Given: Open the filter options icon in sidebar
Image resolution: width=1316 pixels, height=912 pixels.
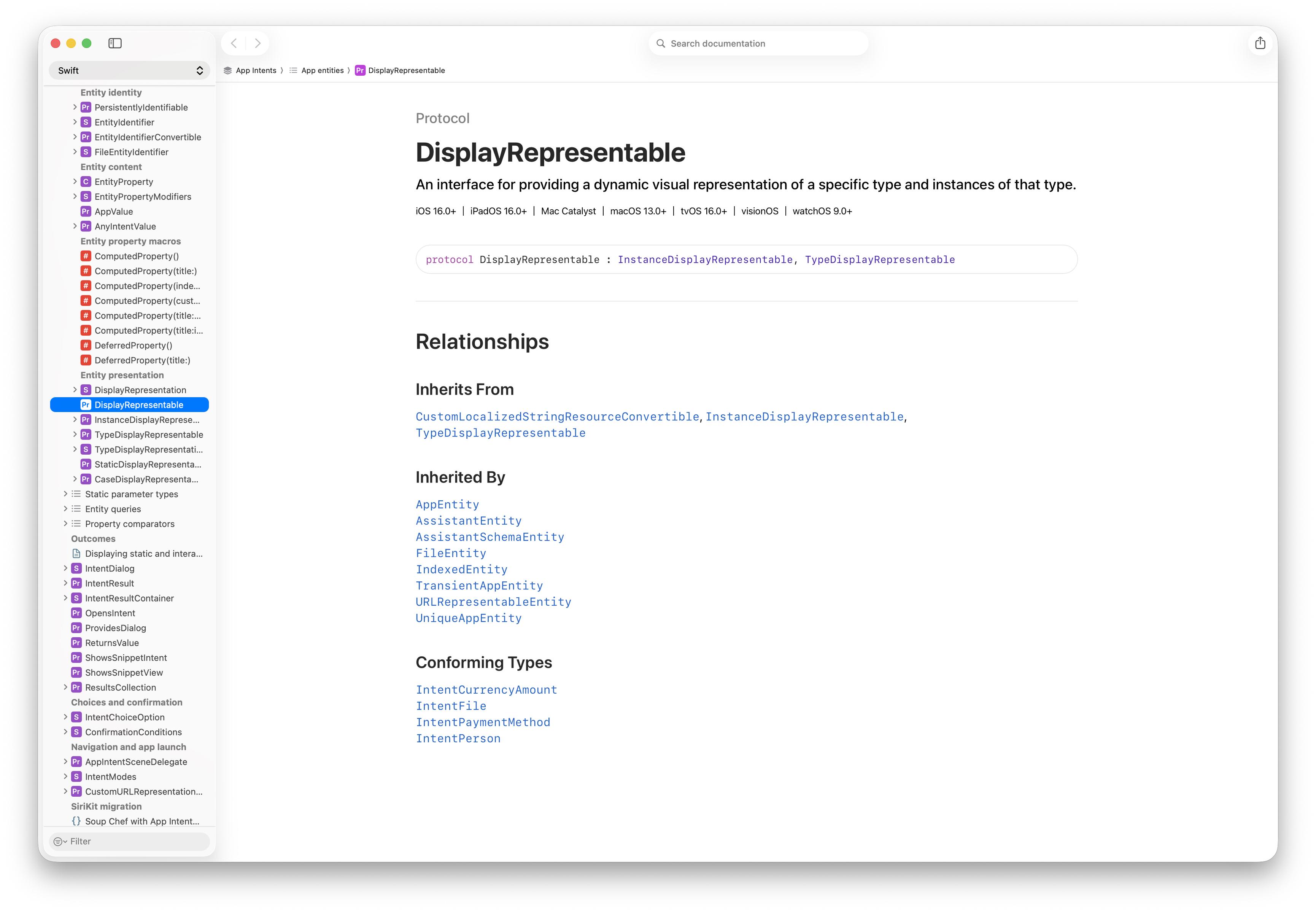Looking at the screenshot, I should point(59,841).
